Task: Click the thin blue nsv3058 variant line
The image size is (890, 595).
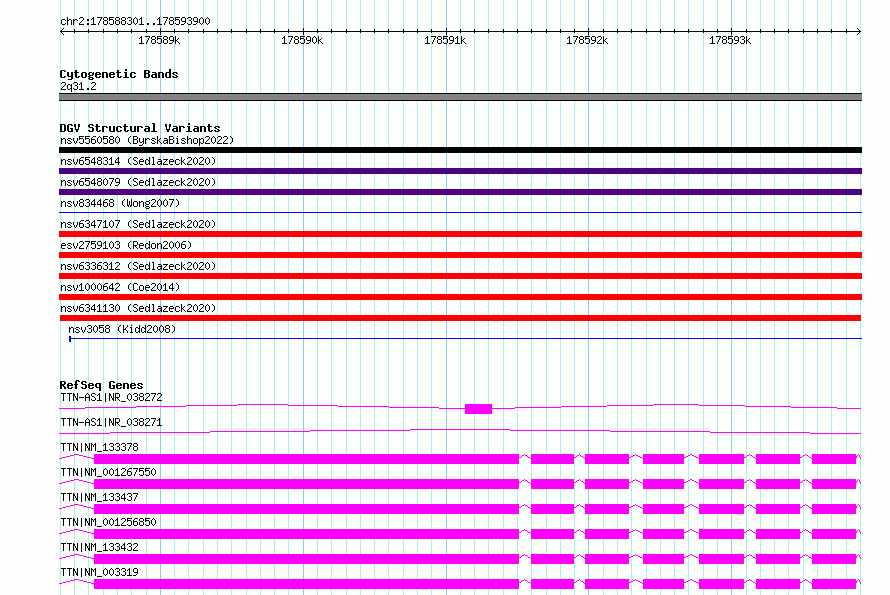Action: click(465, 338)
